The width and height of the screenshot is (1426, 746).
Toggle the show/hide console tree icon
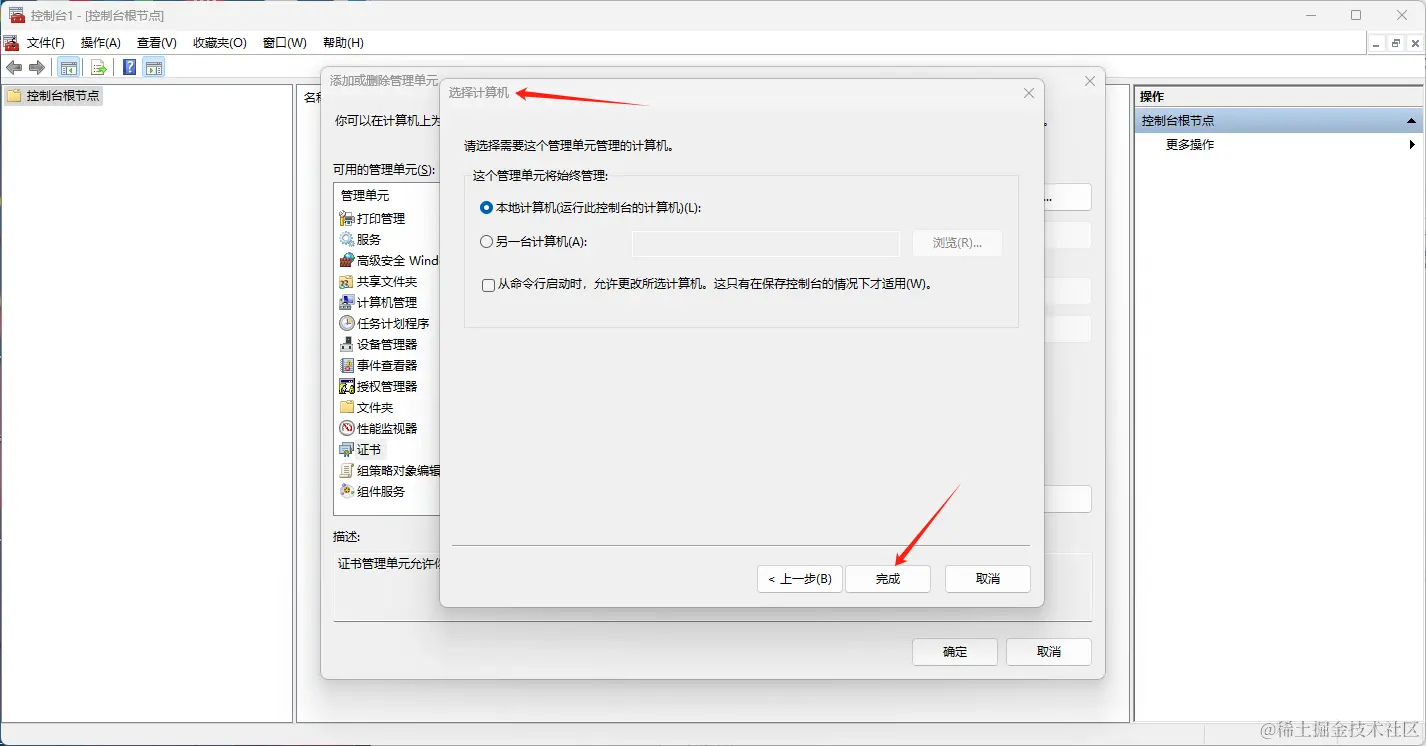pos(69,67)
